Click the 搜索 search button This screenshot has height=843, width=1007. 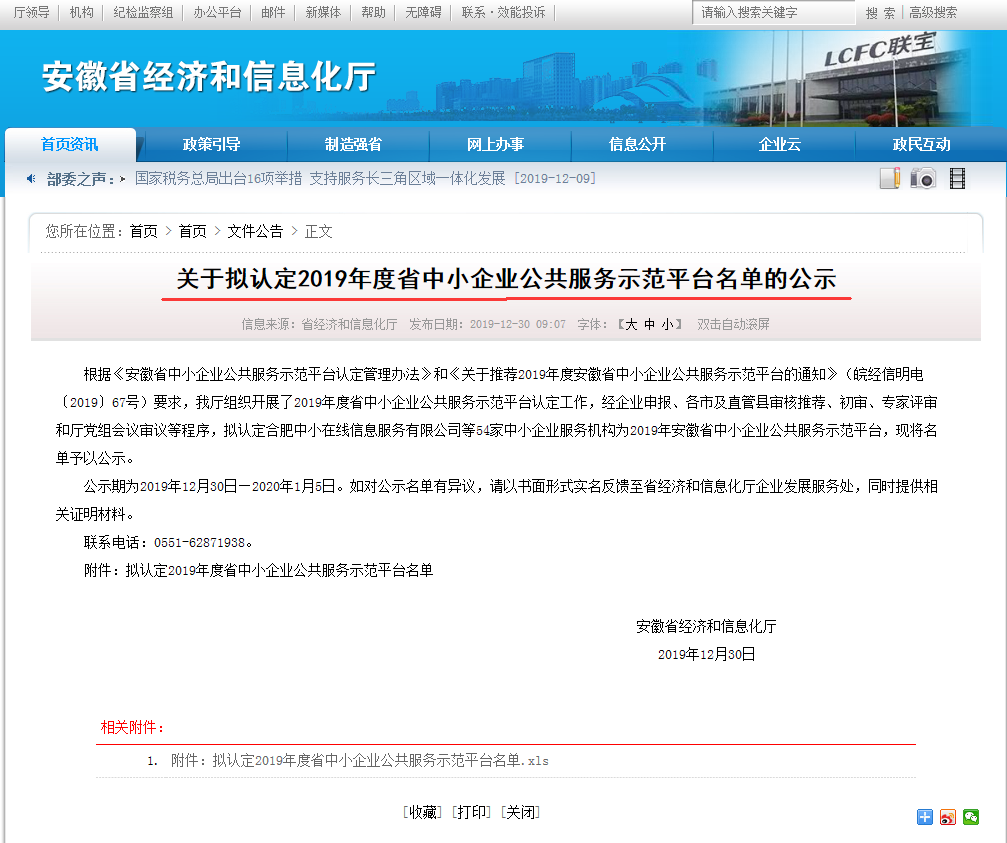pos(880,13)
